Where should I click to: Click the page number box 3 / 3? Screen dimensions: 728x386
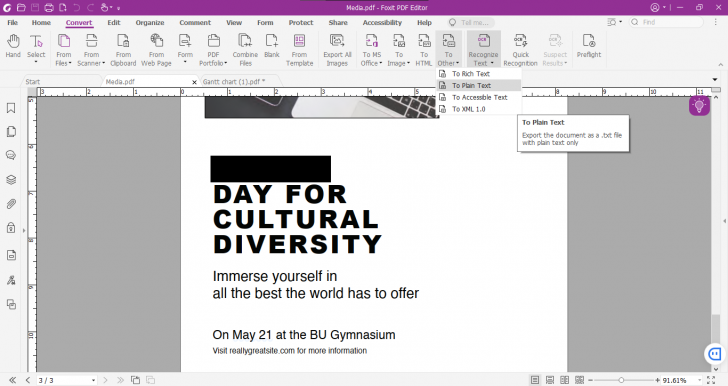click(66, 380)
